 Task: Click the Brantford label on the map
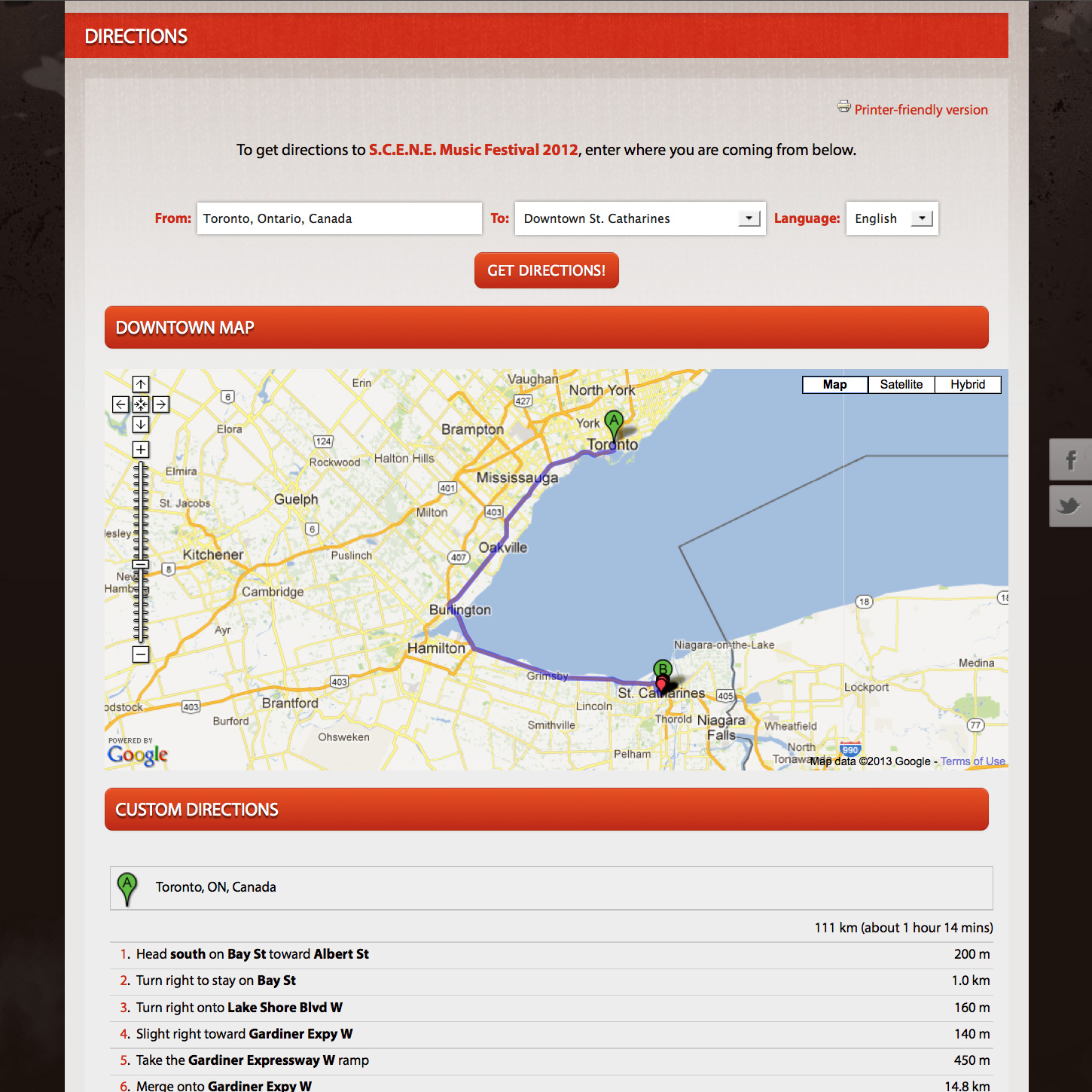[x=290, y=703]
